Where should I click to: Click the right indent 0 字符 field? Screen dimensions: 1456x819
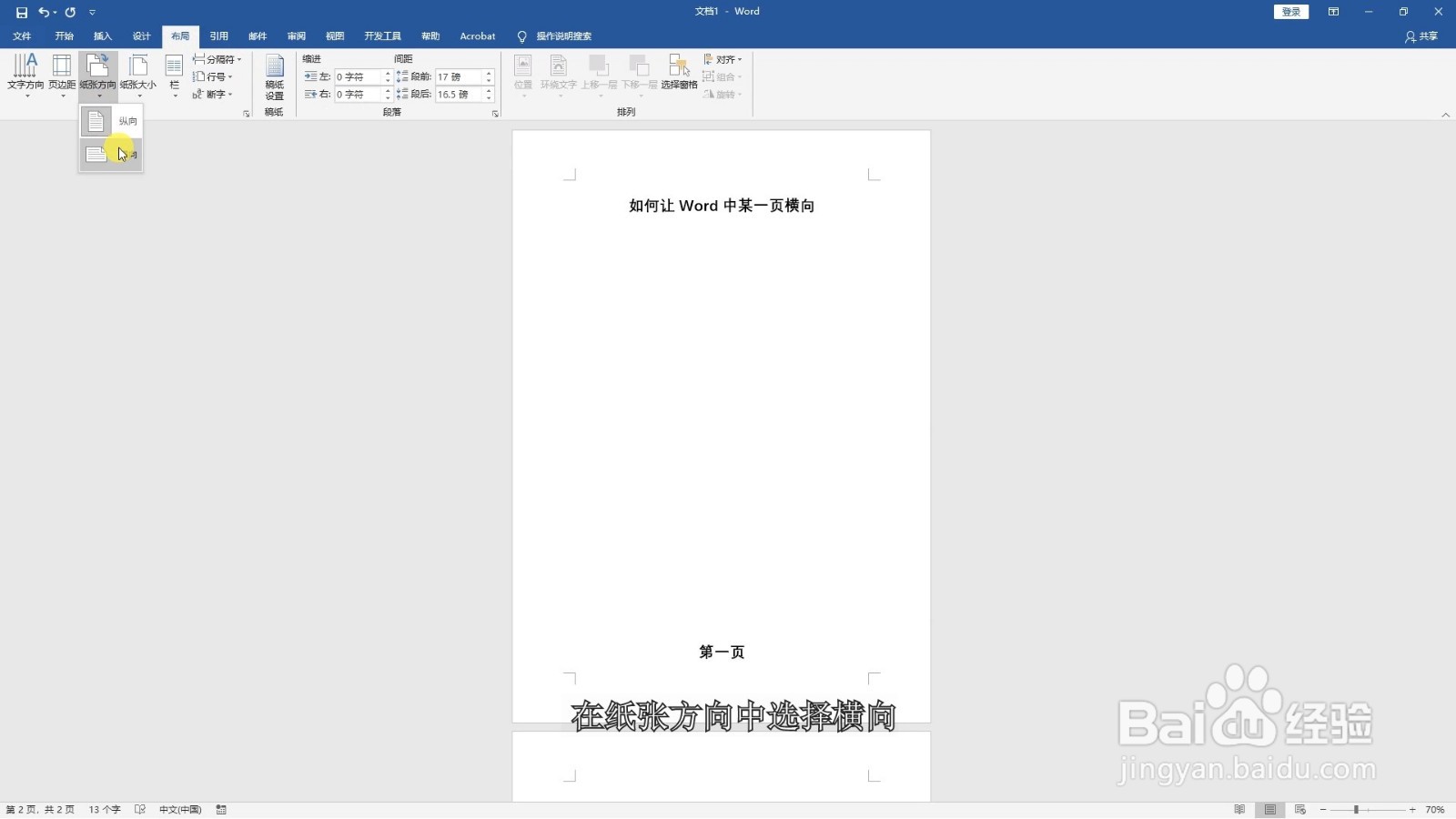359,94
